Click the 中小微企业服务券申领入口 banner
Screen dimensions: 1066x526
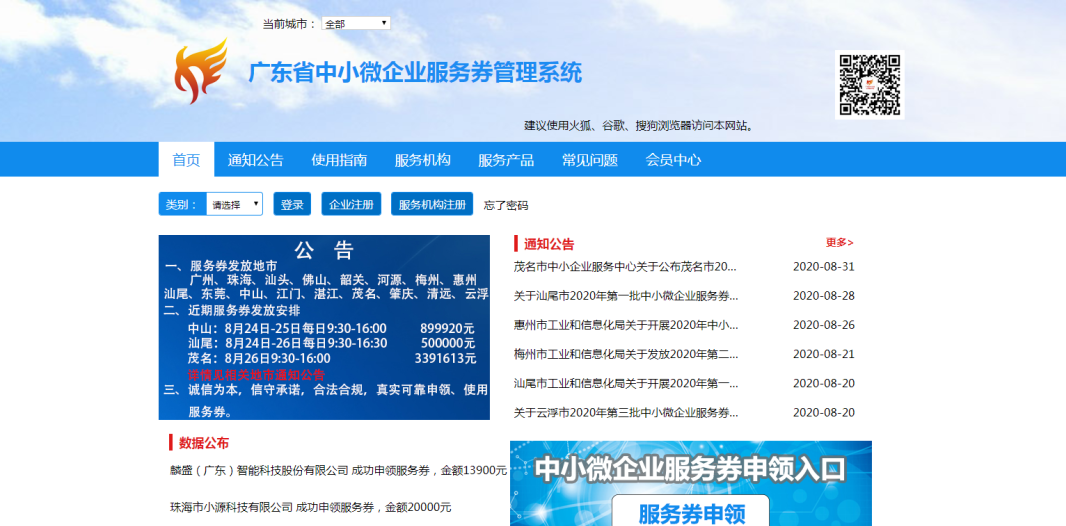(691, 483)
